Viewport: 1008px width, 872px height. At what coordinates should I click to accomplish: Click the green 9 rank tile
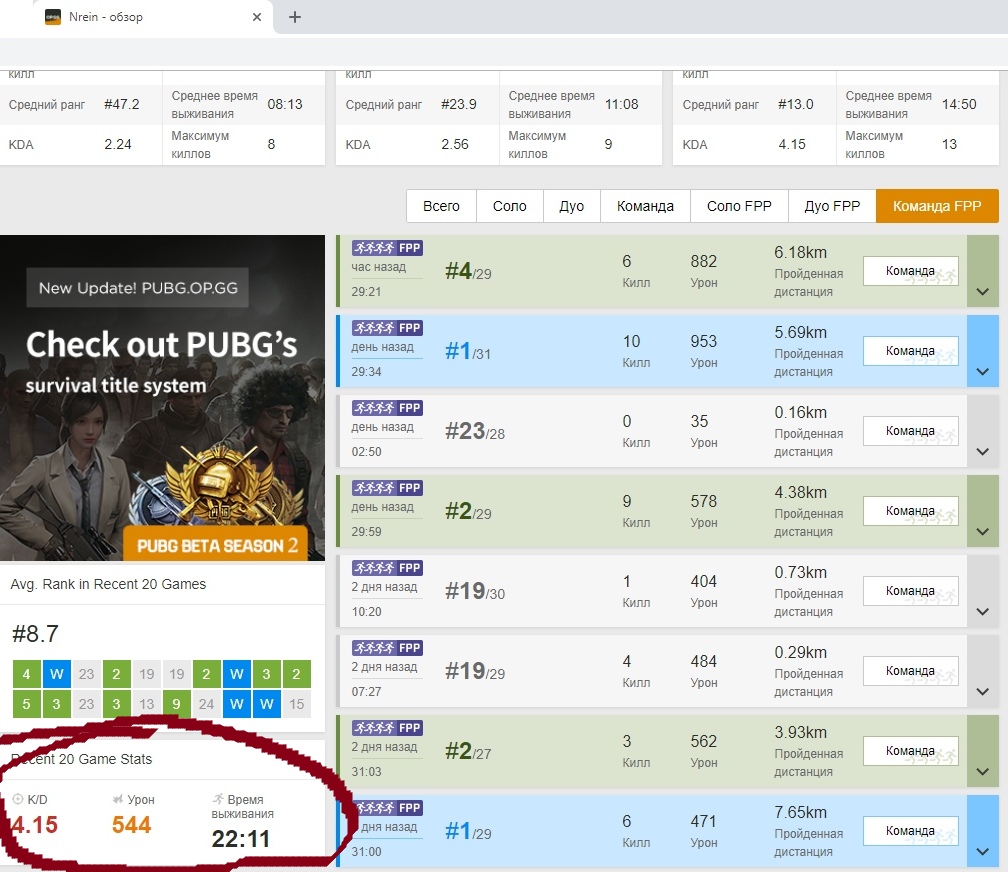[x=177, y=704]
